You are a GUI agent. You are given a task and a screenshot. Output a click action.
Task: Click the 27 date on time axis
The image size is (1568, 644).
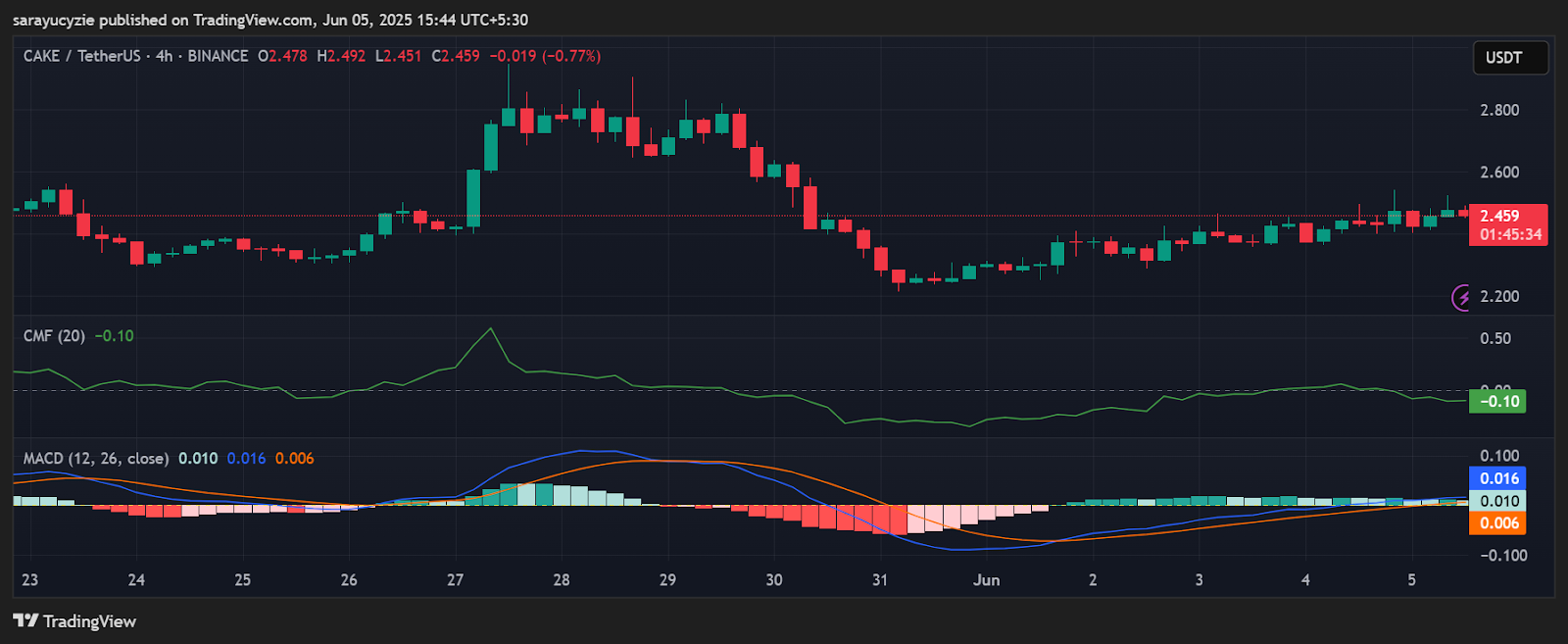(455, 580)
